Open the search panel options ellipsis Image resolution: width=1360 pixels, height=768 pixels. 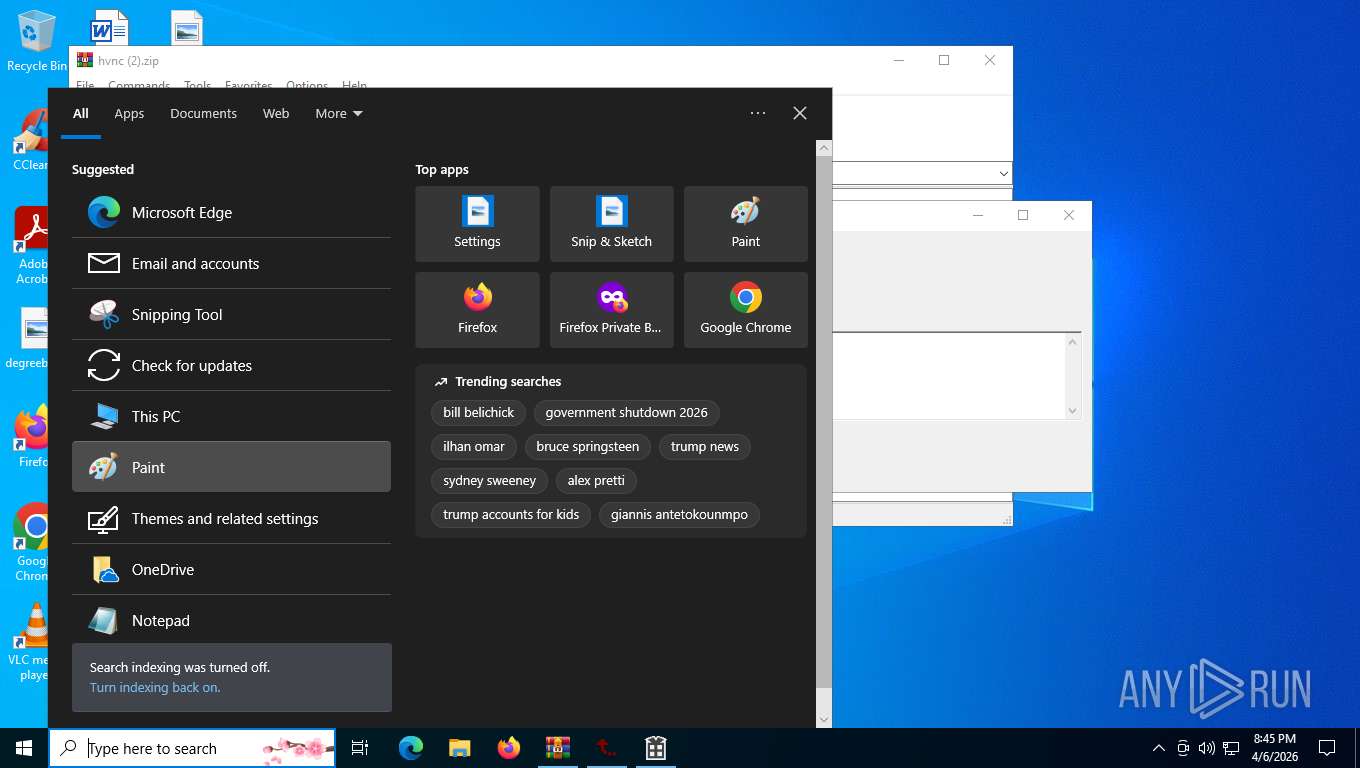758,113
